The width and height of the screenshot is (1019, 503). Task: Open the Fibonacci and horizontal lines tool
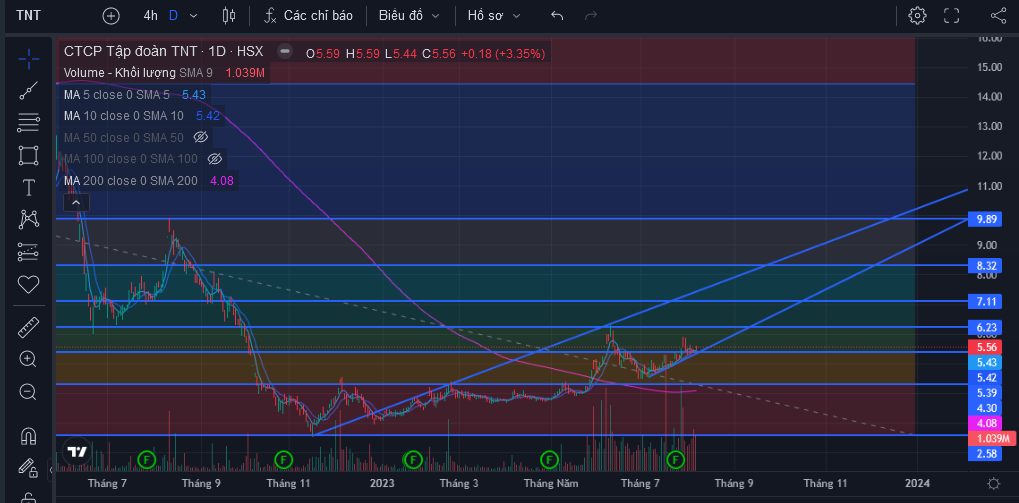(29, 123)
